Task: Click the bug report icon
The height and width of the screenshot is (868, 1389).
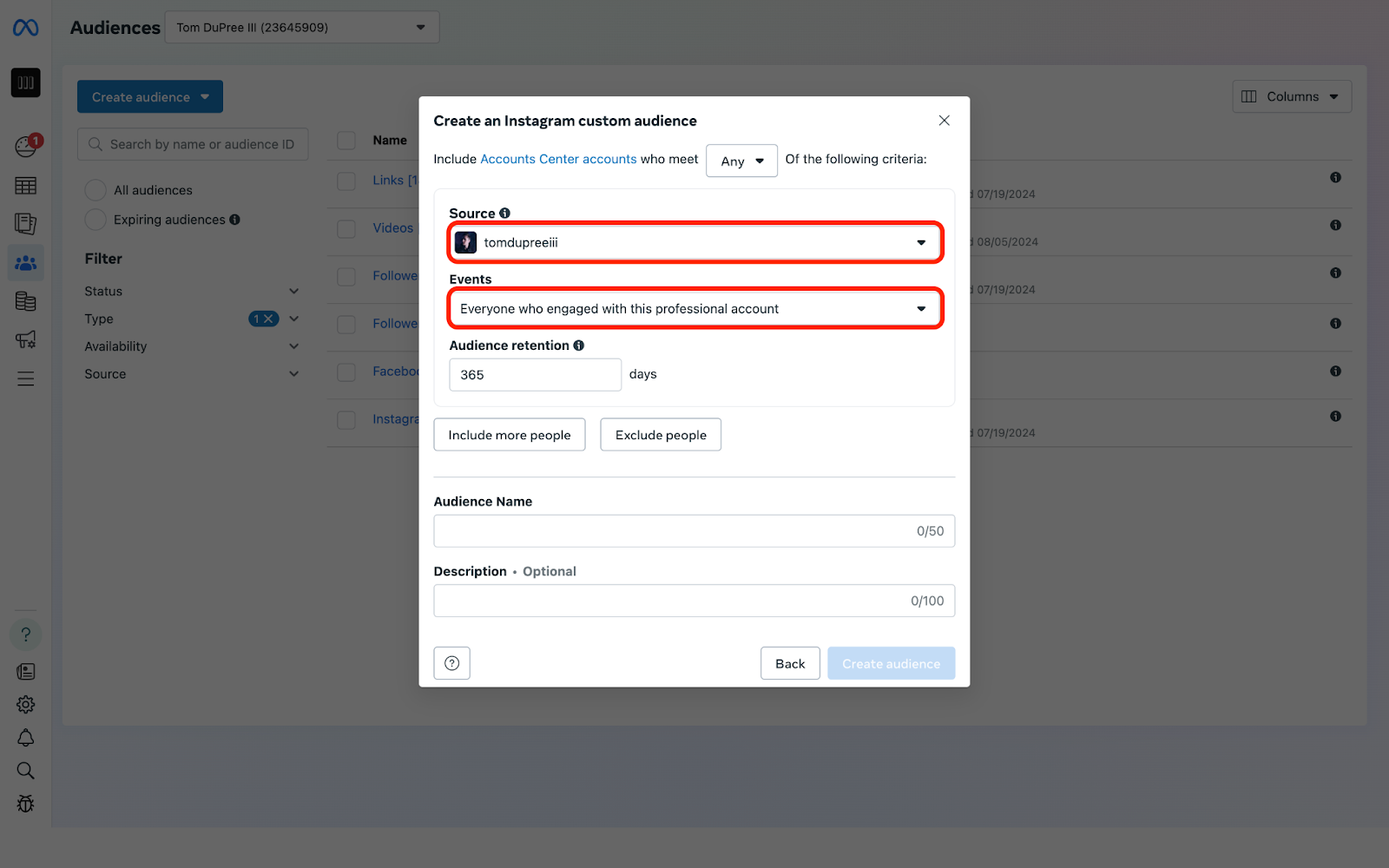Action: [x=25, y=804]
